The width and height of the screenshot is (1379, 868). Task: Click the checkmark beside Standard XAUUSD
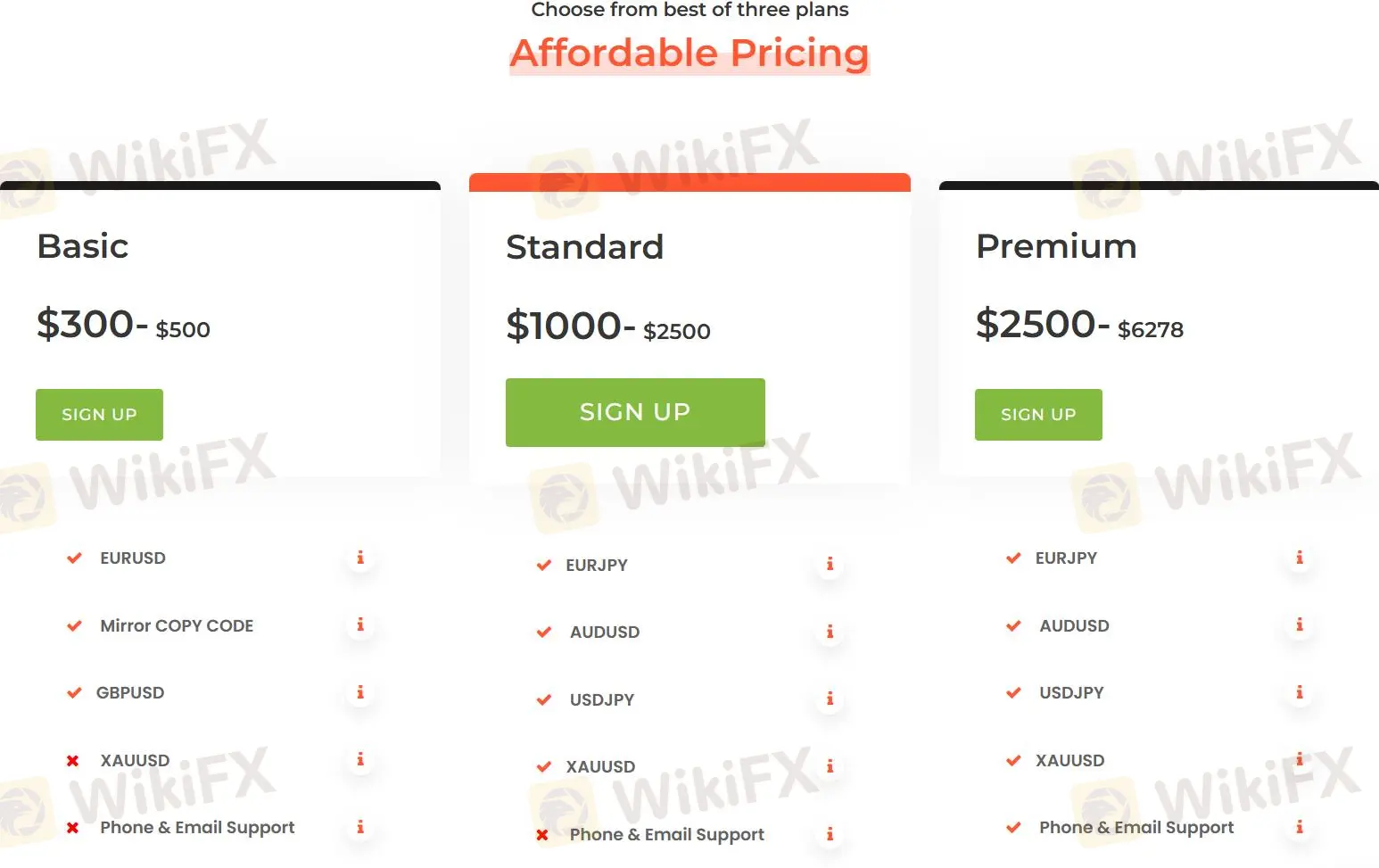pos(543,766)
